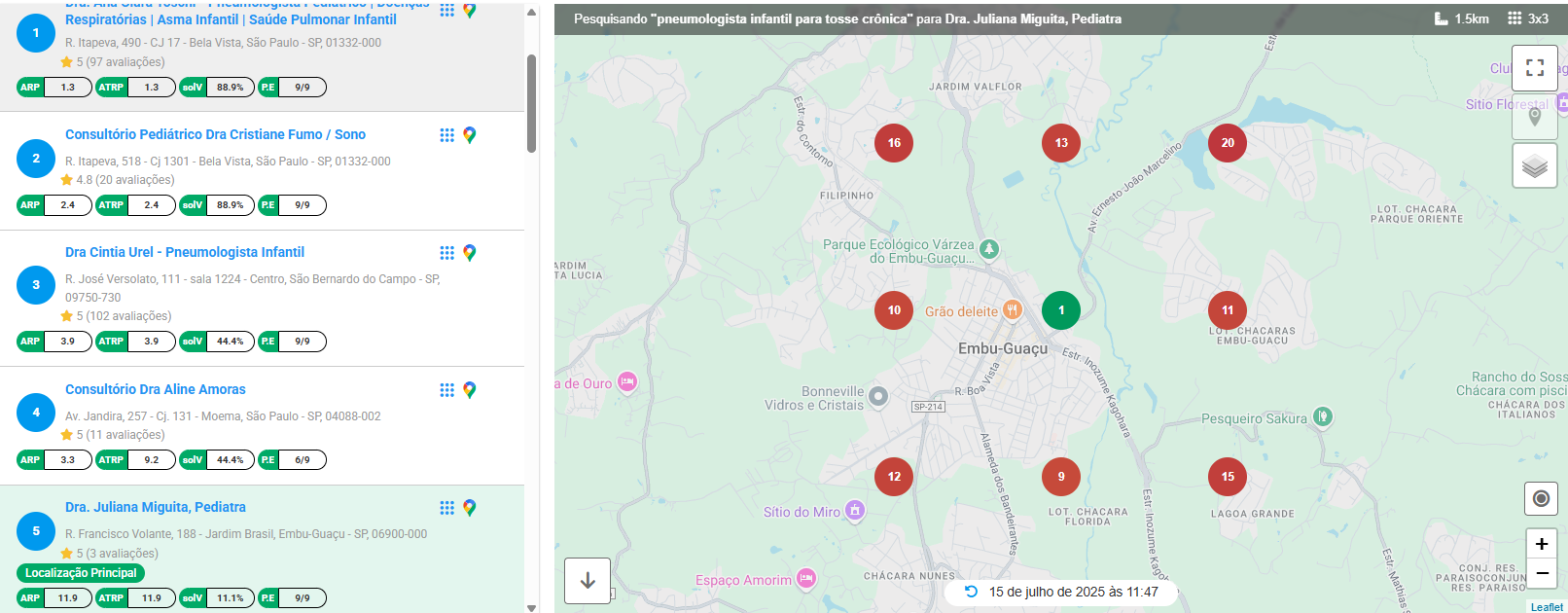The height and width of the screenshot is (613, 1568).
Task: Open Consultório Dra Aline Amoras link
Action: click(156, 389)
